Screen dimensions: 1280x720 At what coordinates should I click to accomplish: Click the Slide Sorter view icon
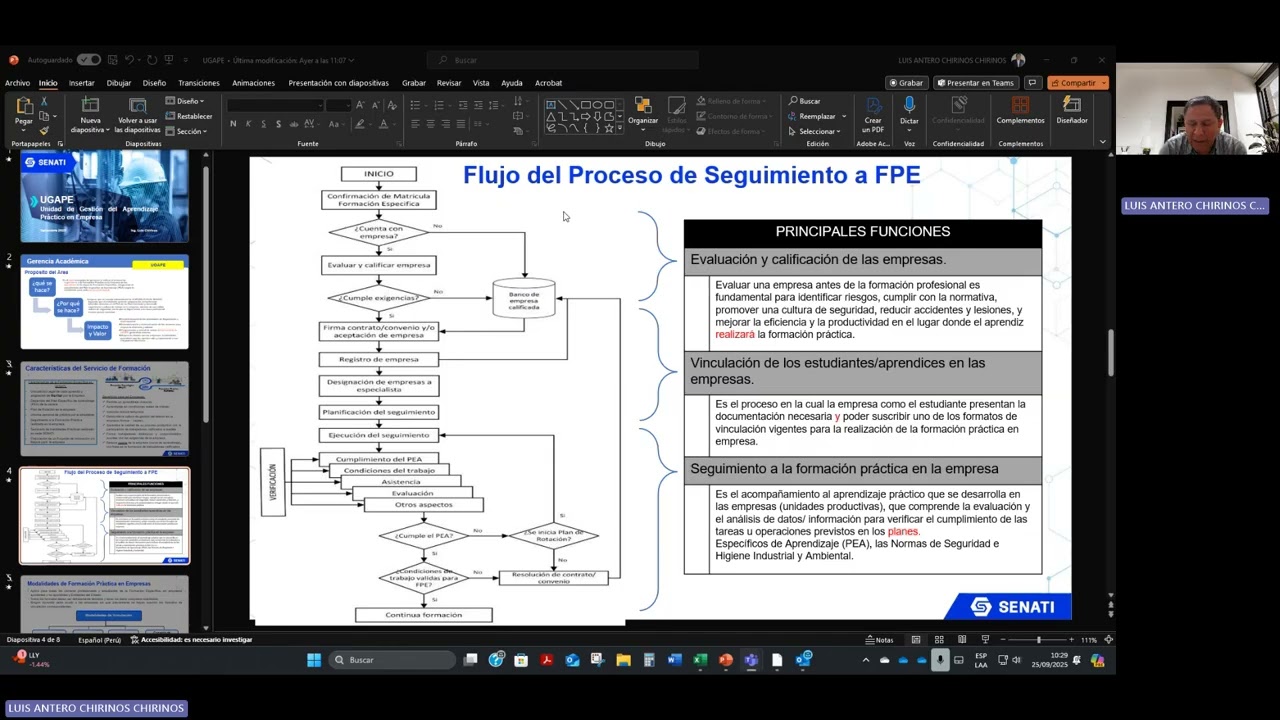(x=939, y=640)
